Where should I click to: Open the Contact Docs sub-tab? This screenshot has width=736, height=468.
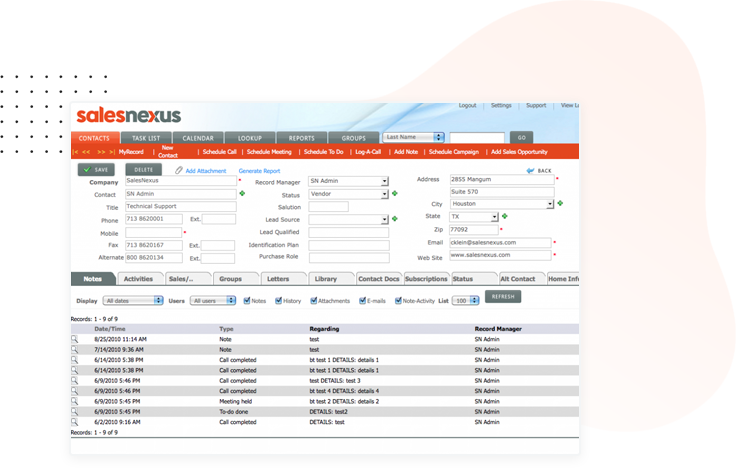coord(379,279)
